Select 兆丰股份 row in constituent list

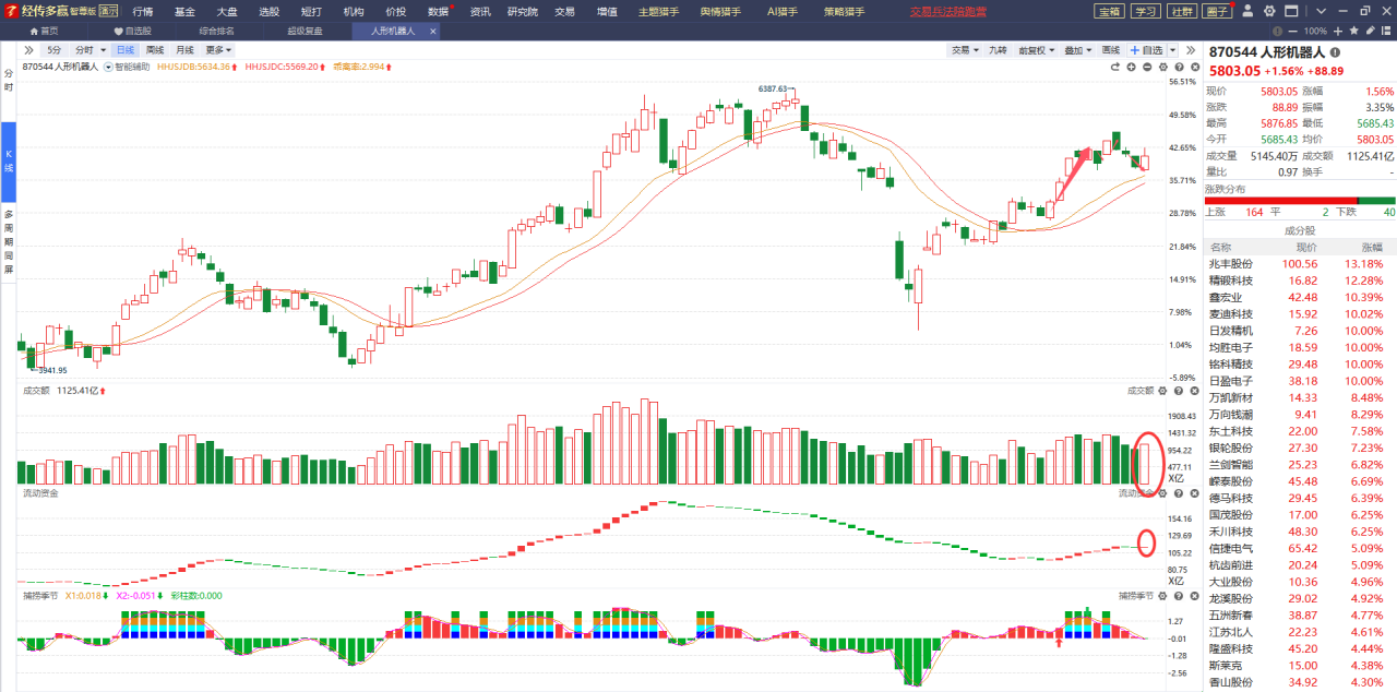click(1301, 264)
